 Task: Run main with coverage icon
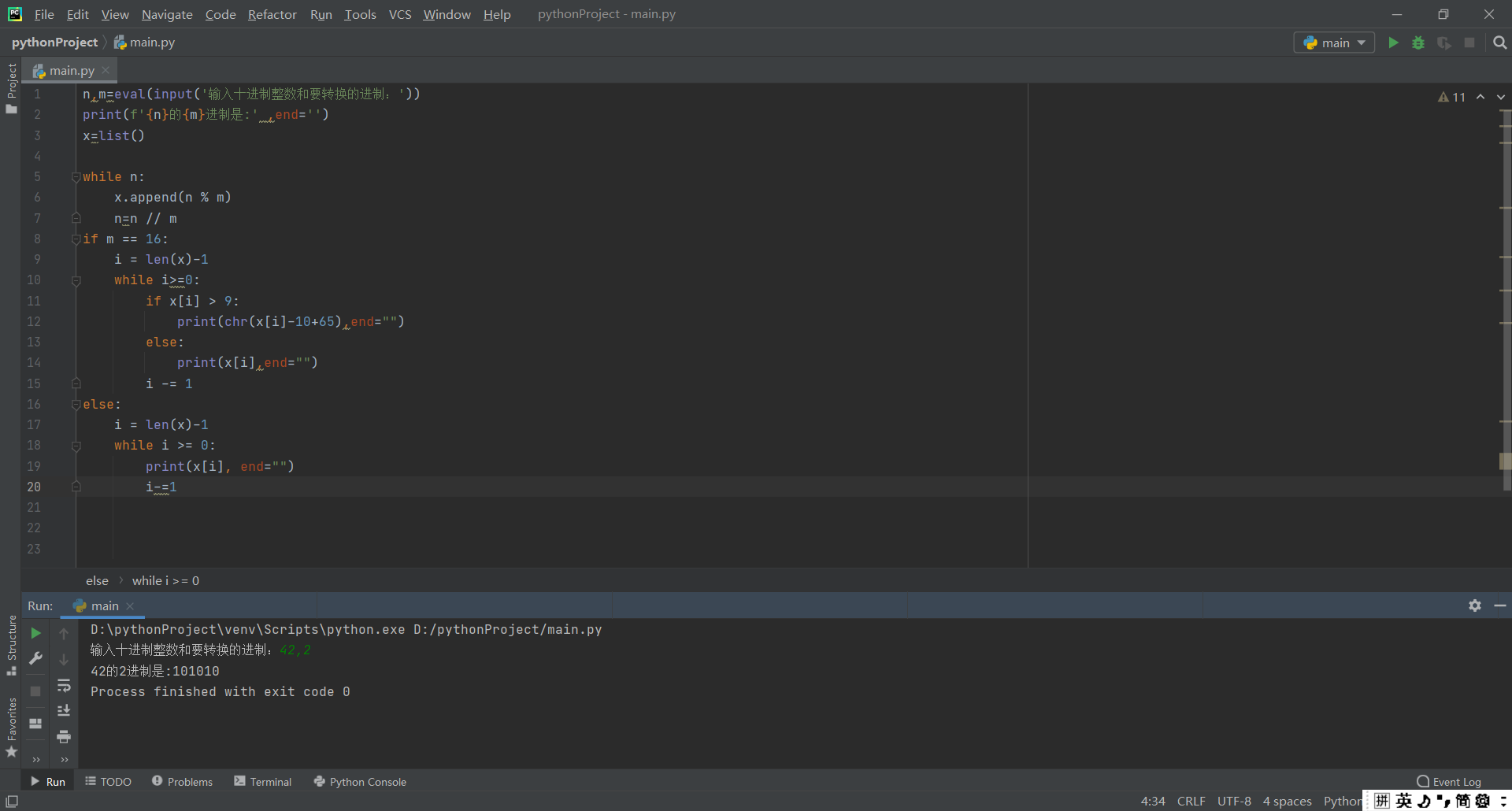[x=1443, y=43]
